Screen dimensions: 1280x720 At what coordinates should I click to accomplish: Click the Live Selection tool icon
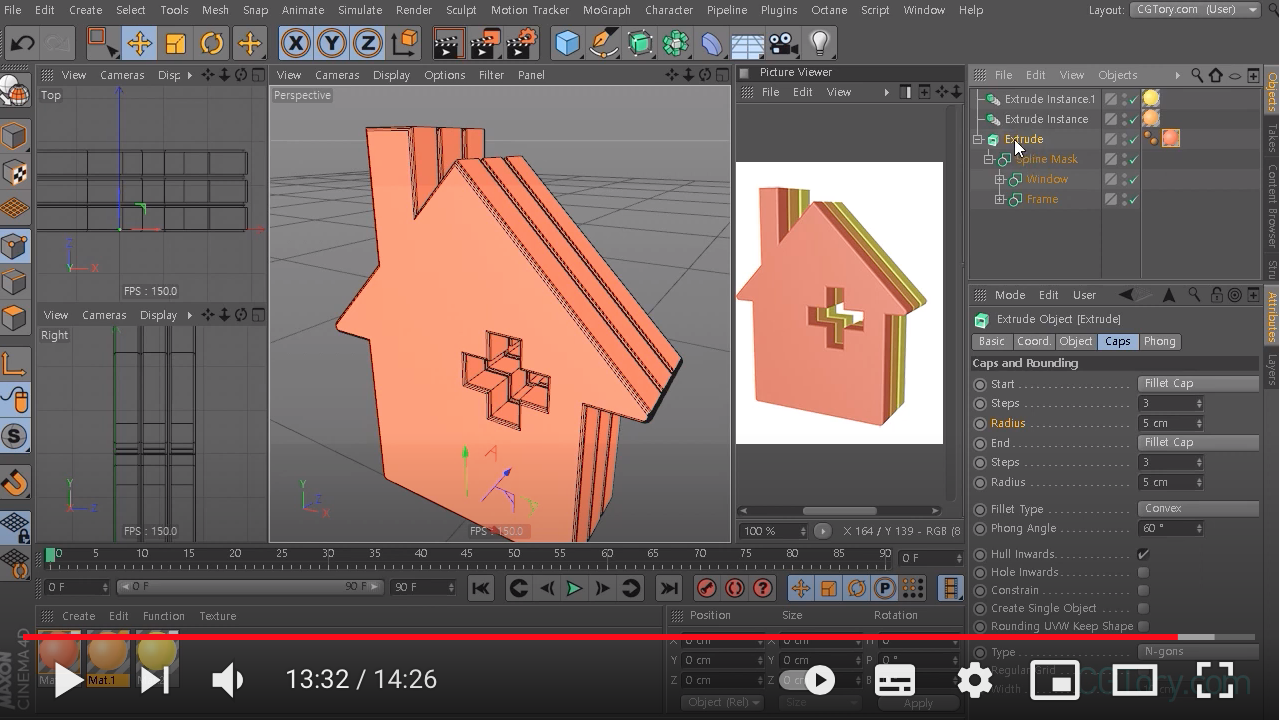[x=102, y=43]
